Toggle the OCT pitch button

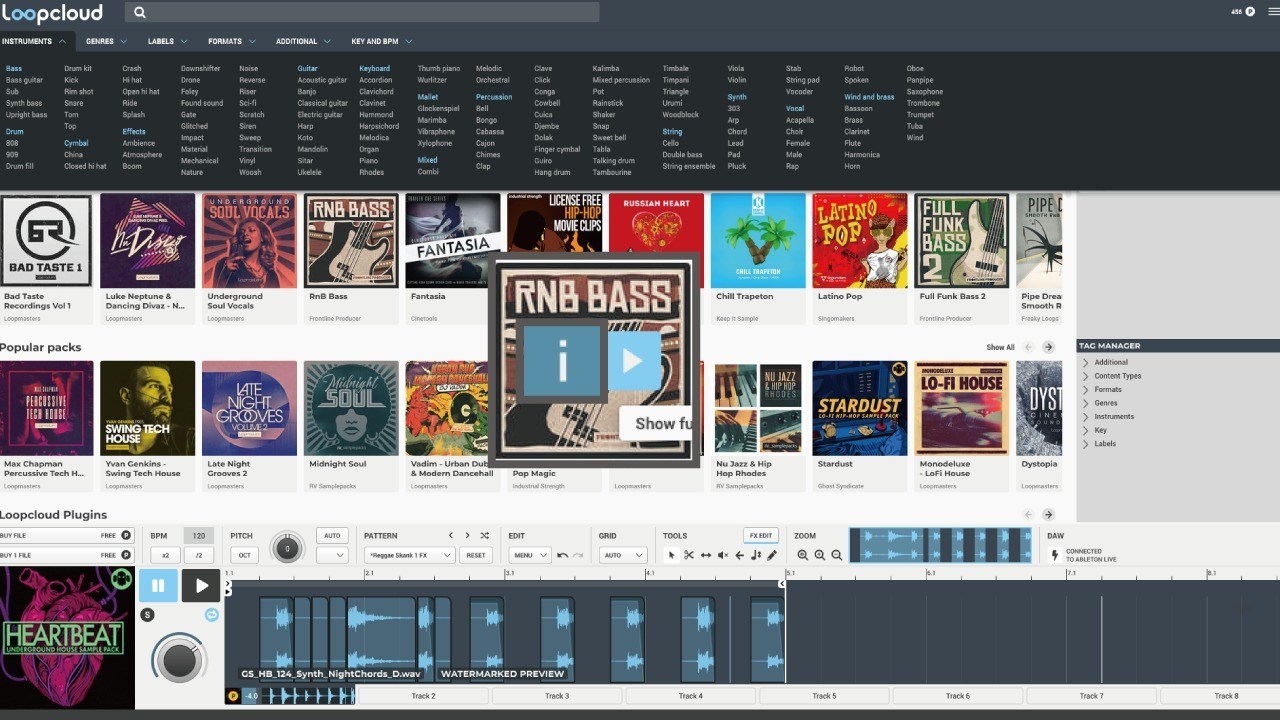[244, 555]
